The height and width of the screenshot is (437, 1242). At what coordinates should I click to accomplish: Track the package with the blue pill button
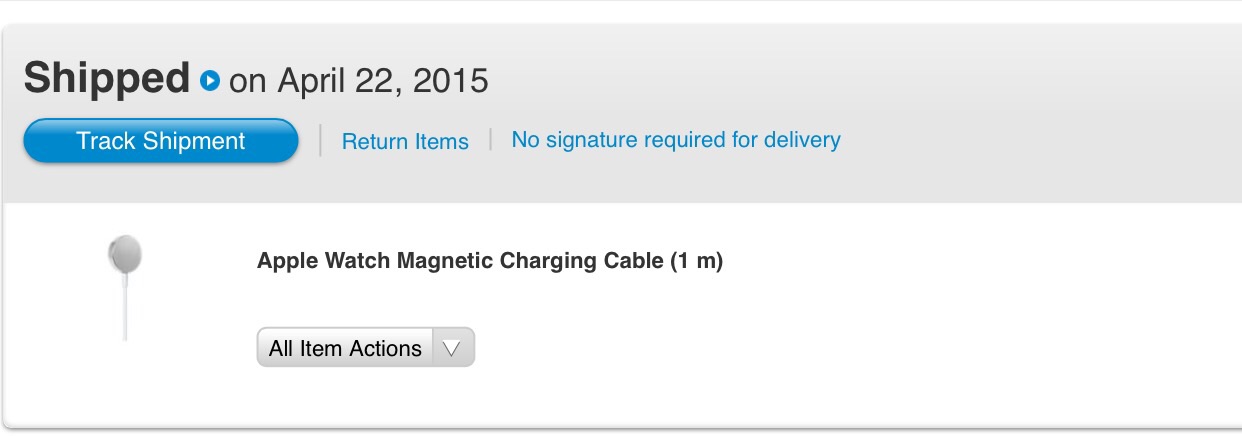pyautogui.click(x=161, y=141)
